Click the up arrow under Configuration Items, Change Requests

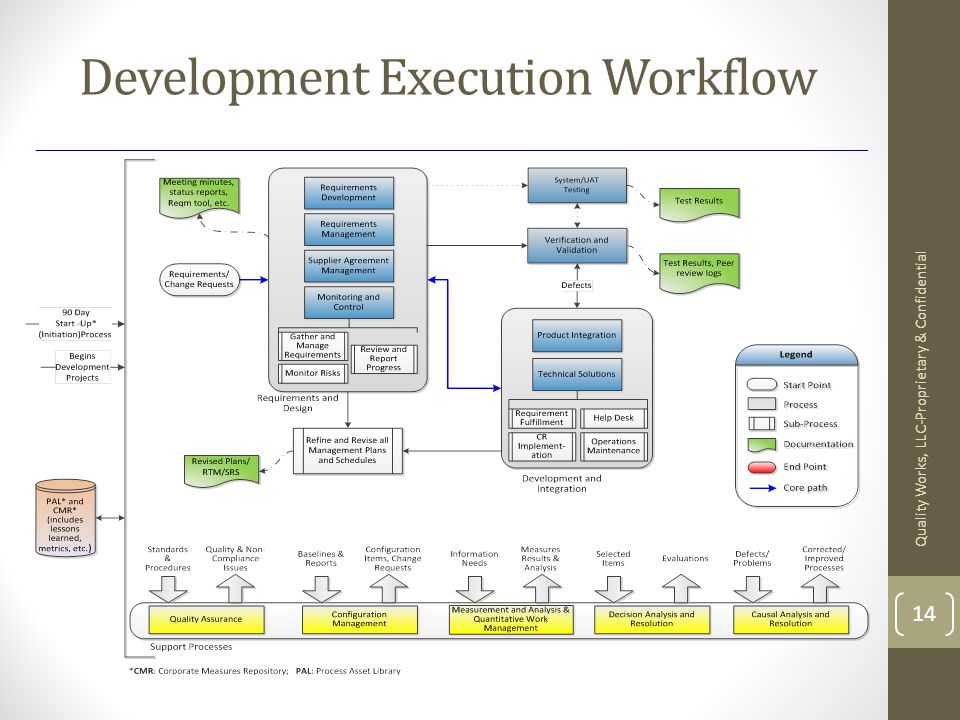[389, 589]
